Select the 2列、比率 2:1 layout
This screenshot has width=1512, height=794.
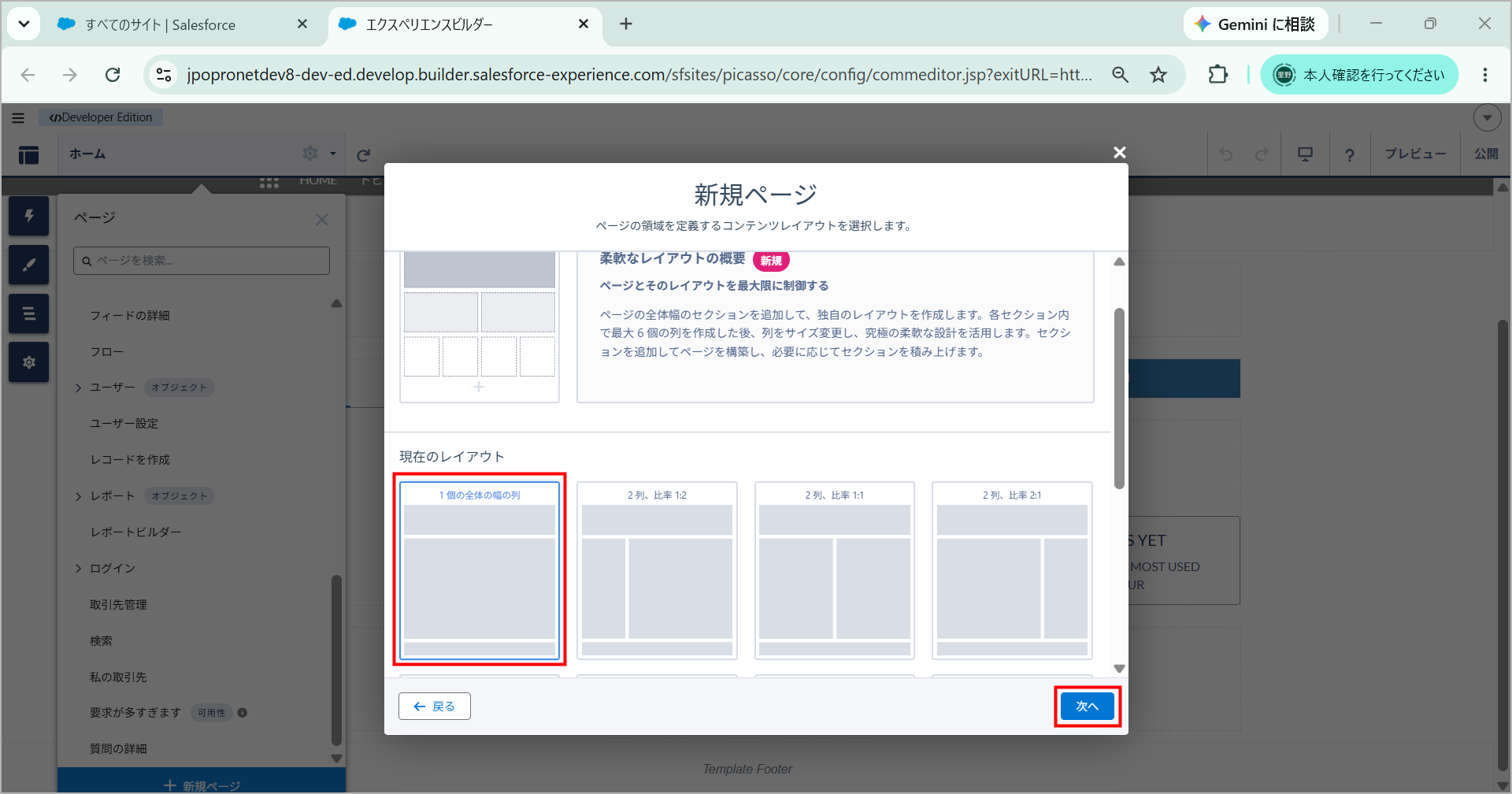pos(1012,570)
